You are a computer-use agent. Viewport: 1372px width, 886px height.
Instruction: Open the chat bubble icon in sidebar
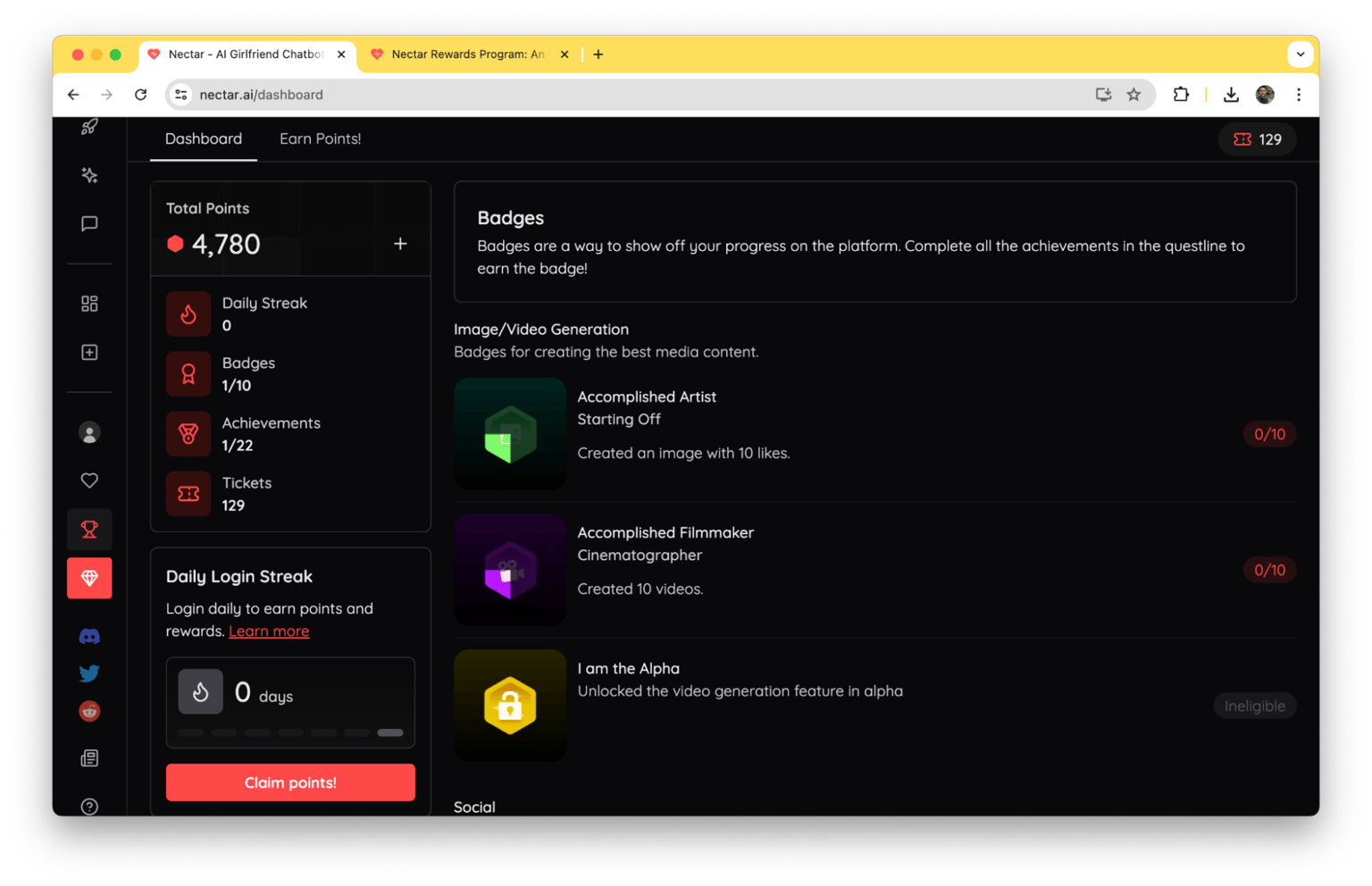point(89,223)
